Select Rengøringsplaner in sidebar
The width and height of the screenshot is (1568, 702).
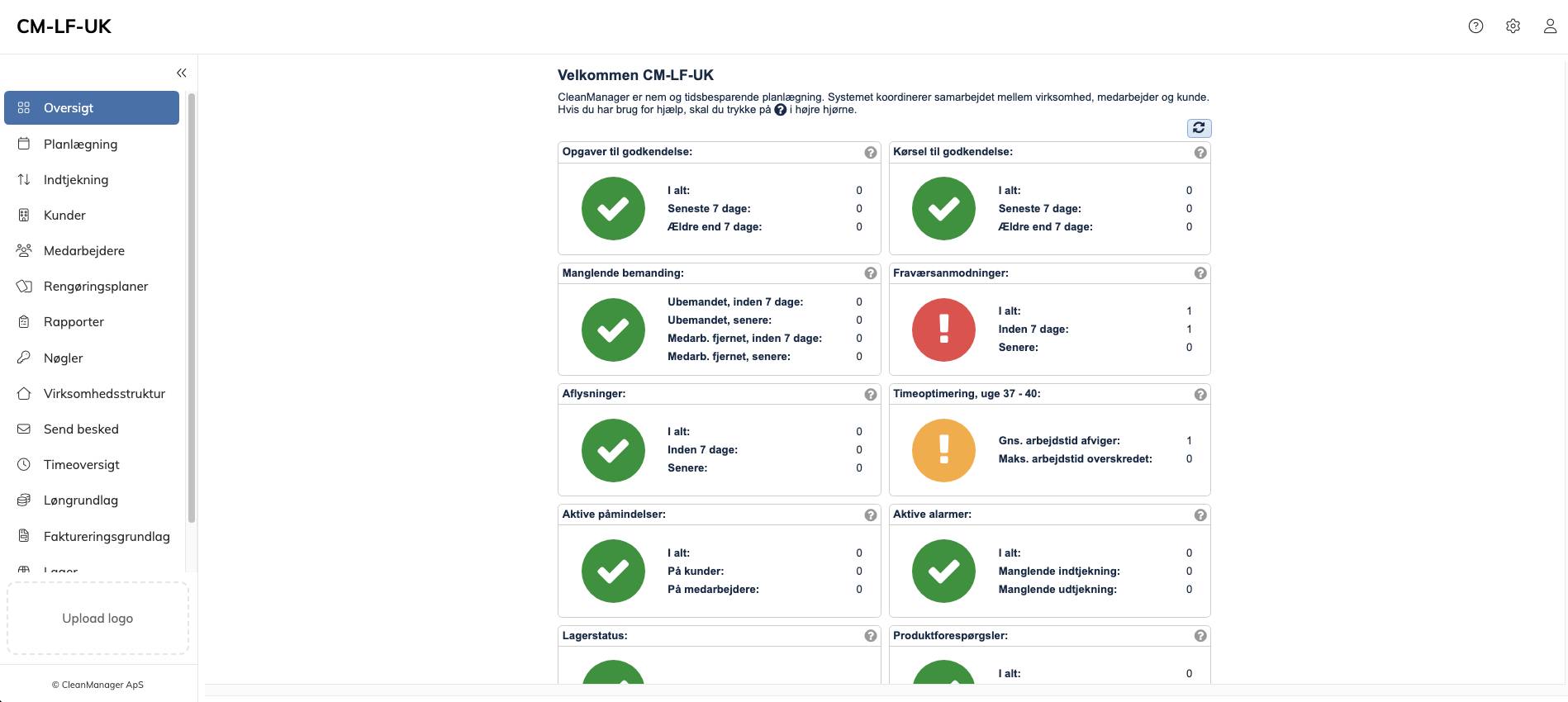(96, 287)
